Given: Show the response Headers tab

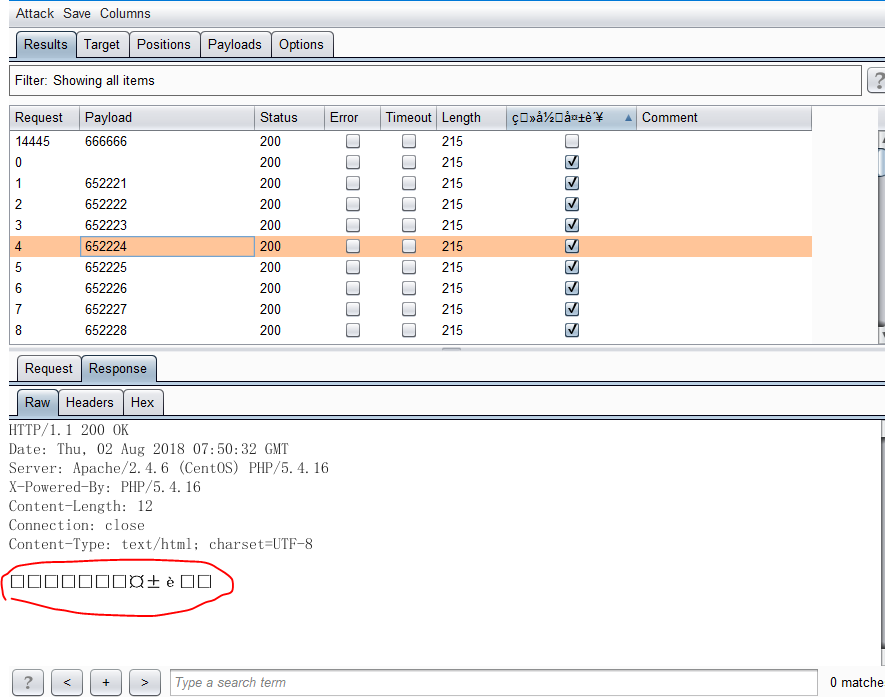Looking at the screenshot, I should coord(89,402).
